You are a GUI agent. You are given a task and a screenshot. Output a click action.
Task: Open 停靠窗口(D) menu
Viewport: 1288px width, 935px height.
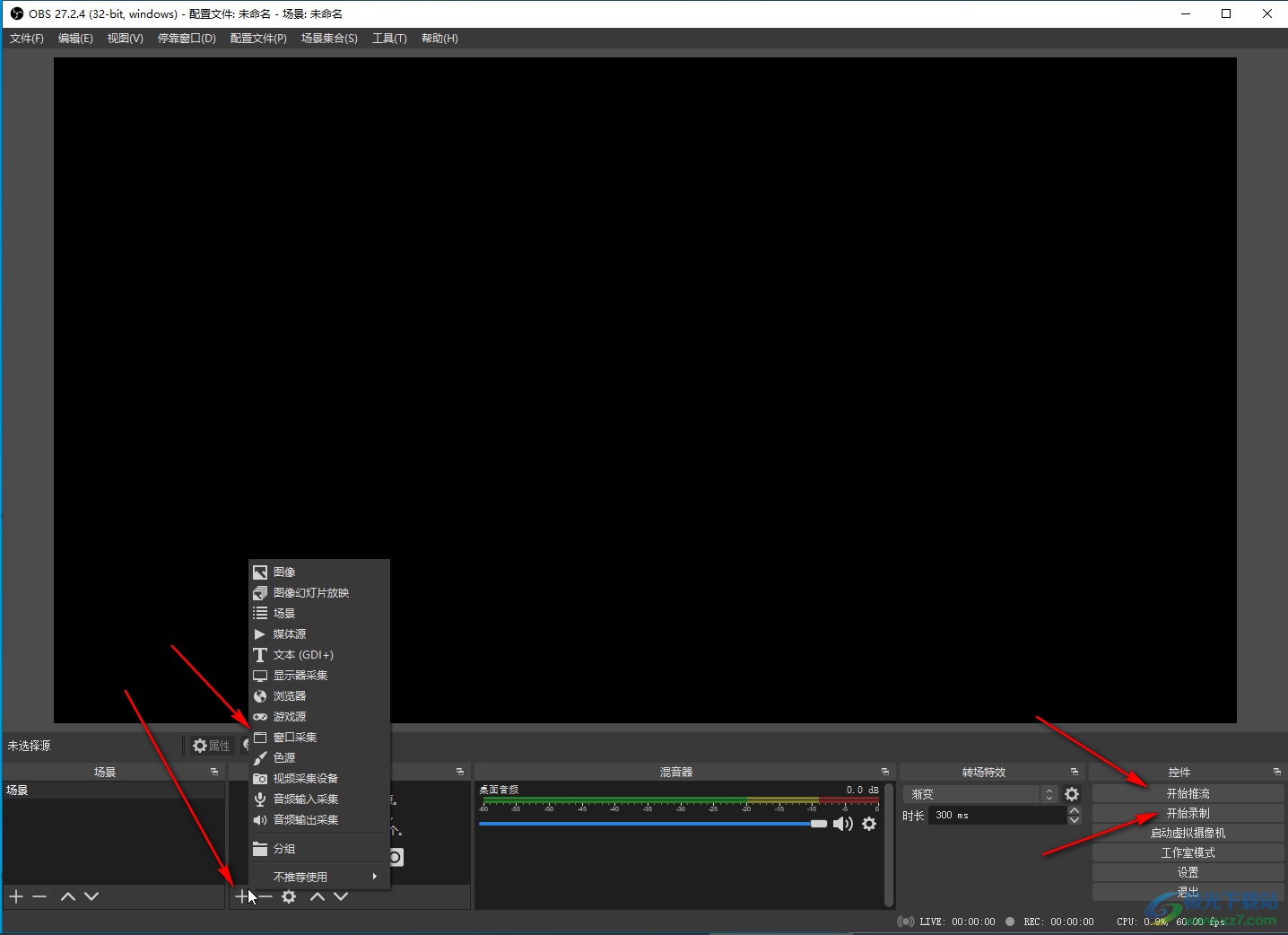pyautogui.click(x=187, y=39)
